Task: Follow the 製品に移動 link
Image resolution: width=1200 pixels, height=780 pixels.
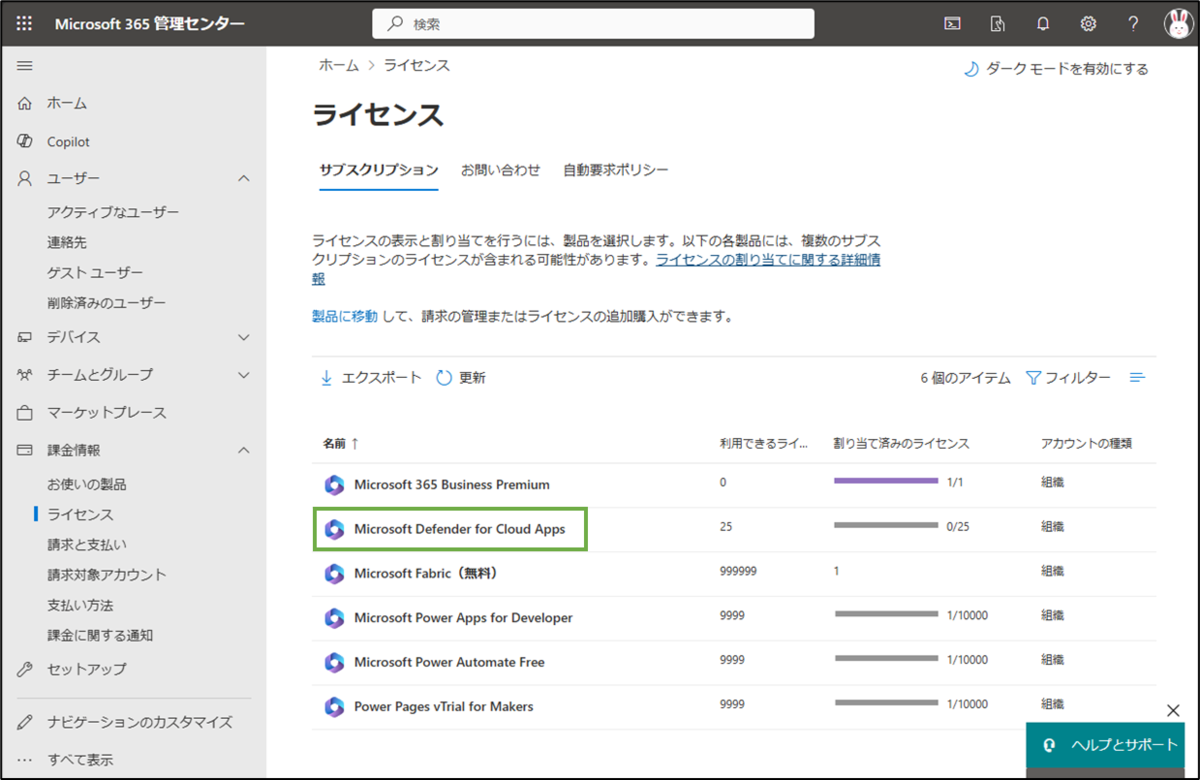Action: (x=345, y=316)
